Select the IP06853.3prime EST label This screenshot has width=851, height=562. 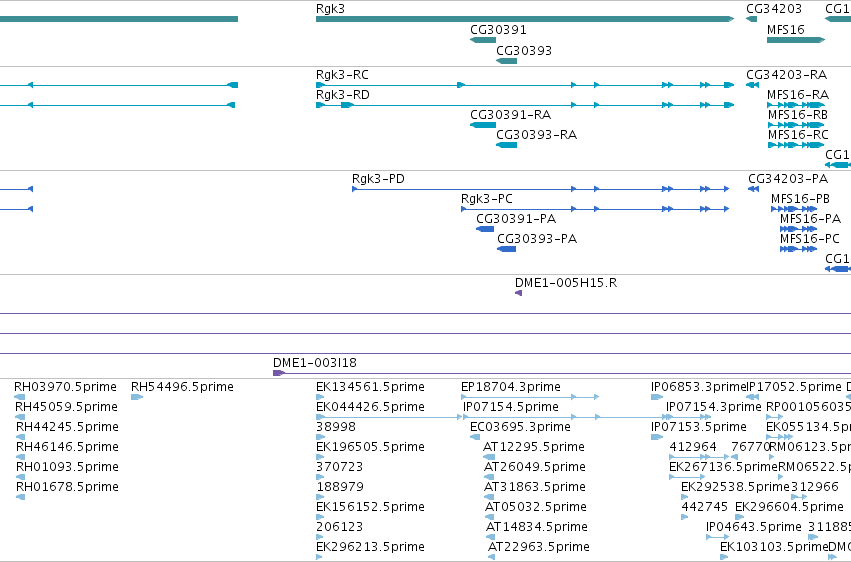[x=699, y=387]
